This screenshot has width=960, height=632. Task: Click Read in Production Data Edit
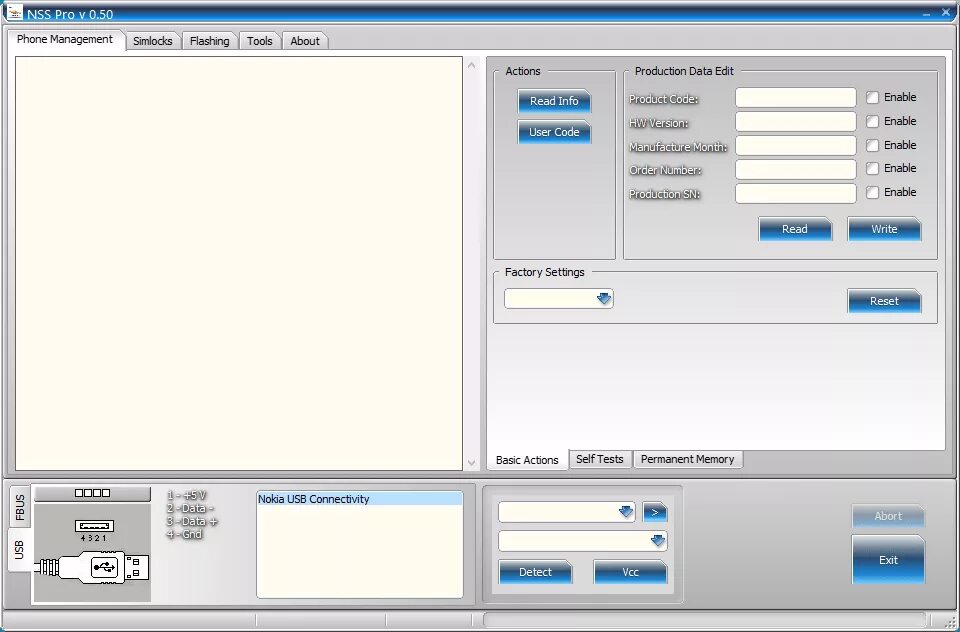(795, 229)
